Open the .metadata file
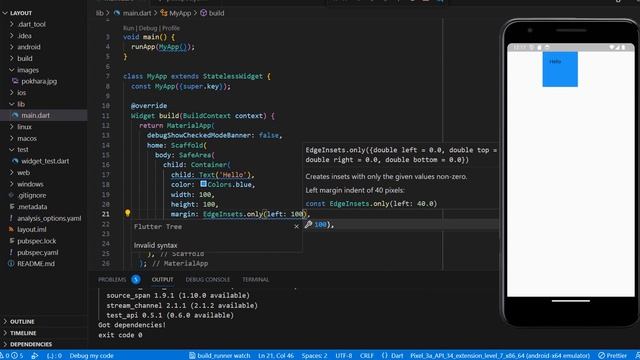The image size is (640, 360). pyautogui.click(x=32, y=207)
